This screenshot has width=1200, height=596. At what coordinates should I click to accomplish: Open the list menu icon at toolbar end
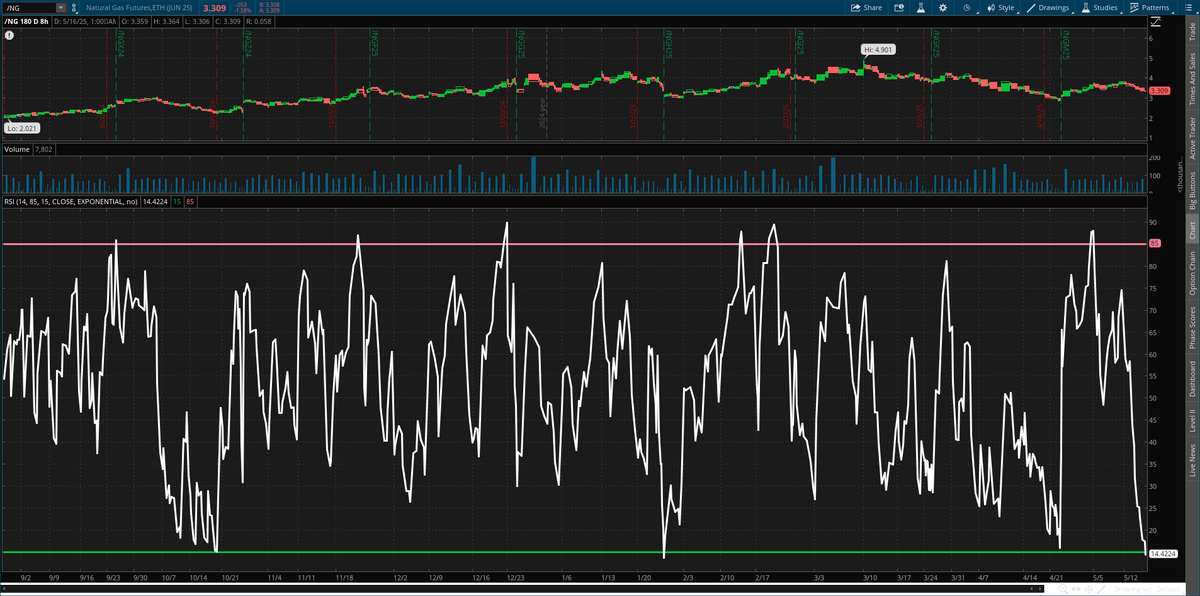tap(1188, 7)
